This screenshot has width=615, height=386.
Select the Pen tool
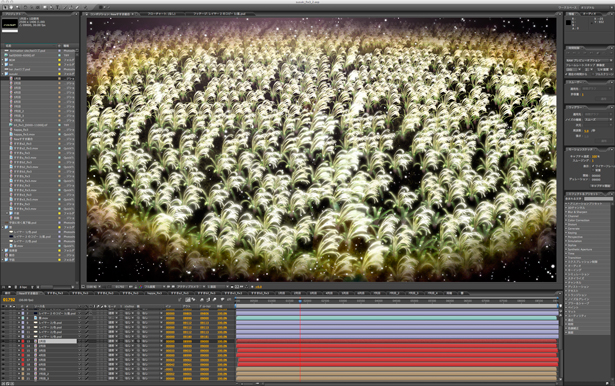[51, 7]
